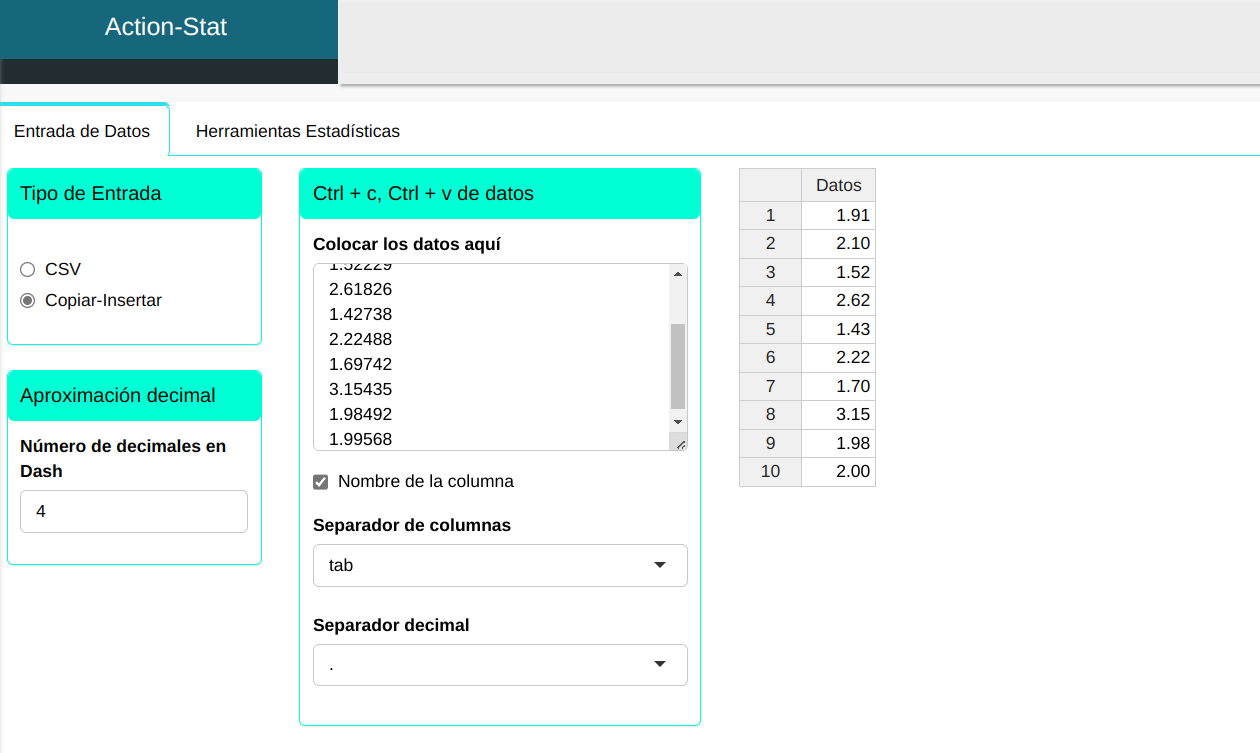Toggle the Nombre de la columna checkbox
Image resolution: width=1260 pixels, height=753 pixels.
click(x=321, y=482)
